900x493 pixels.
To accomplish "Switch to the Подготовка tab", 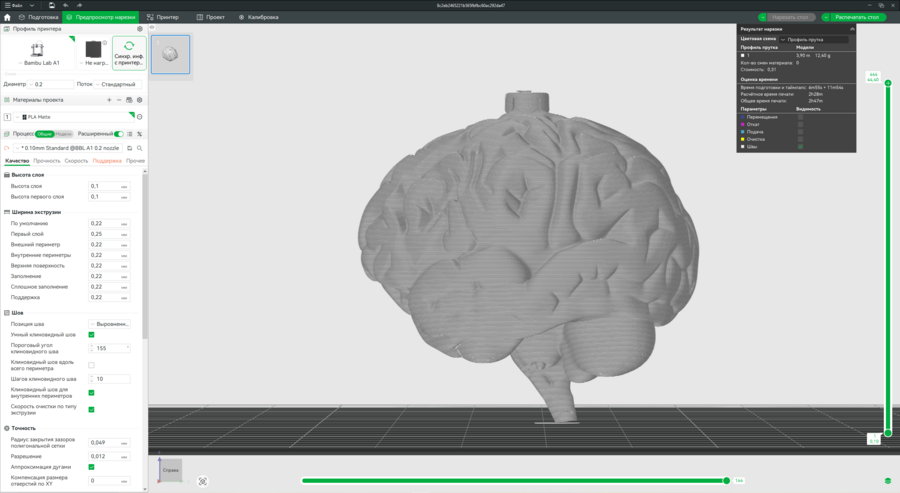I will click(38, 17).
